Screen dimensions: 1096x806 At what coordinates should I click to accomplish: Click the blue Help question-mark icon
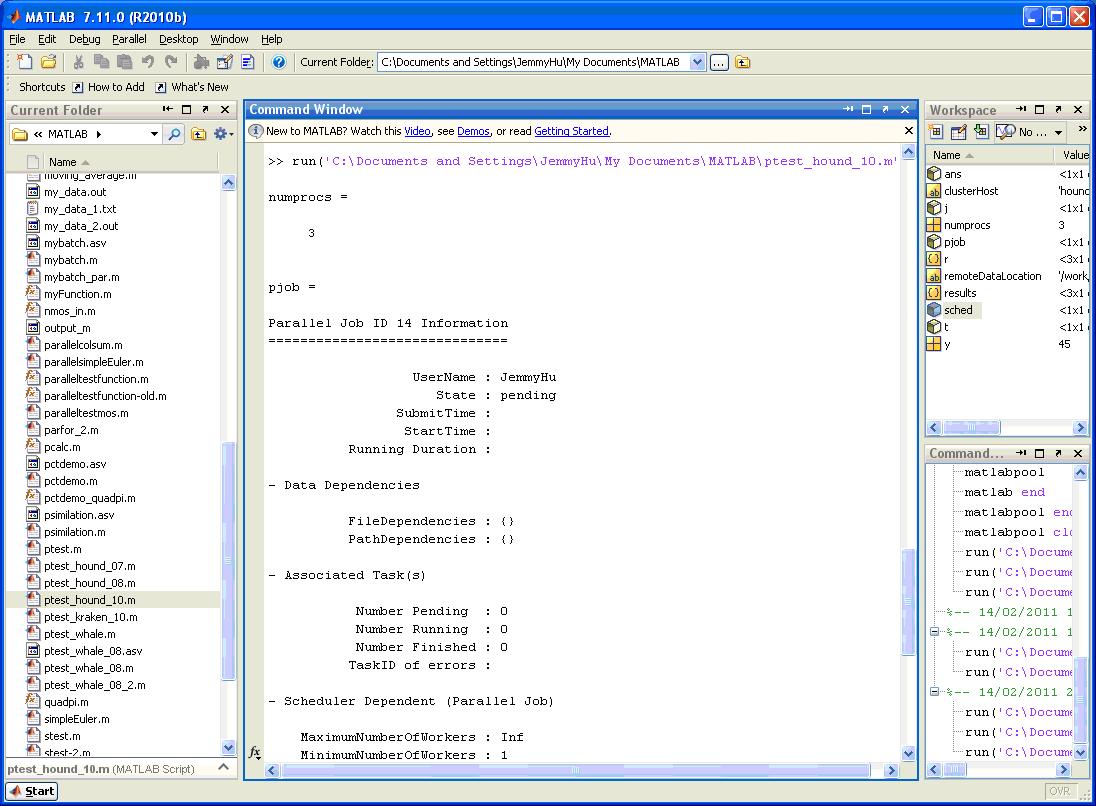pyautogui.click(x=279, y=62)
